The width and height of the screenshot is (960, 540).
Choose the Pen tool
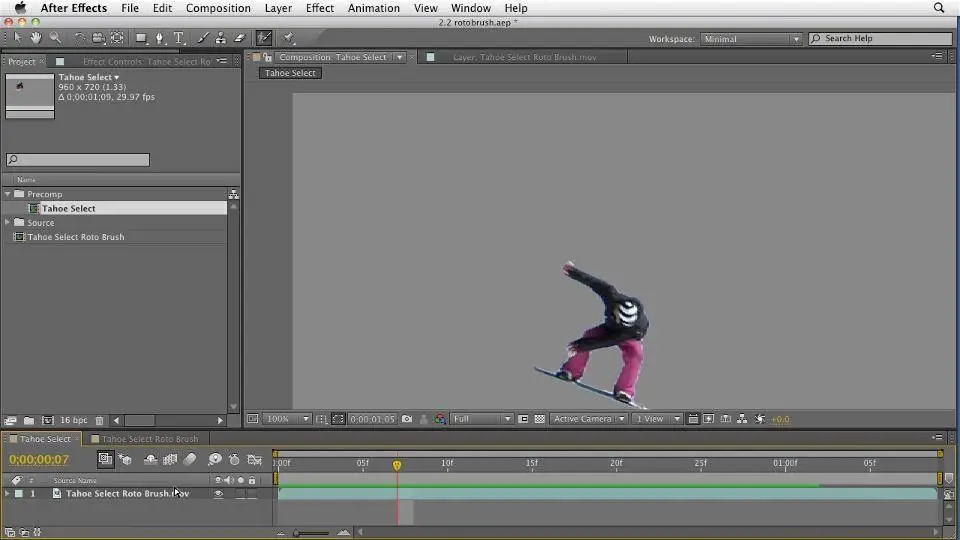160,38
